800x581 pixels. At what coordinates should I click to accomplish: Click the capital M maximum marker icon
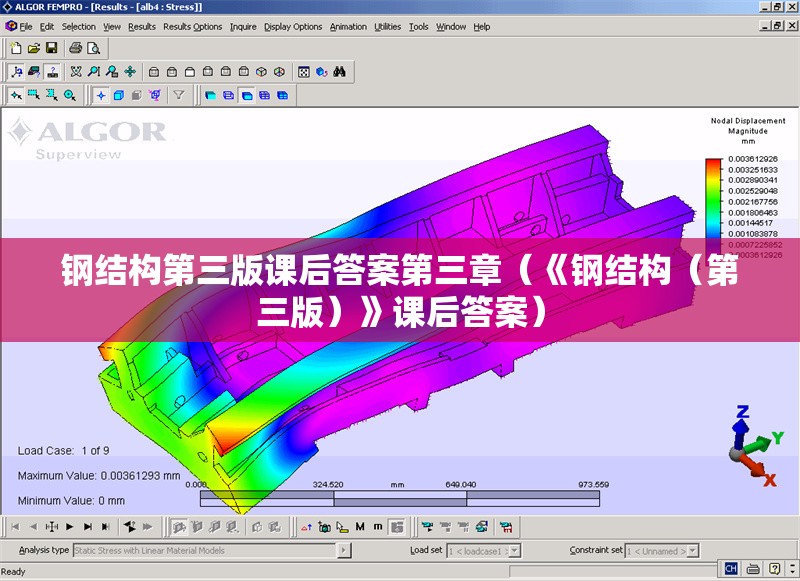360,527
